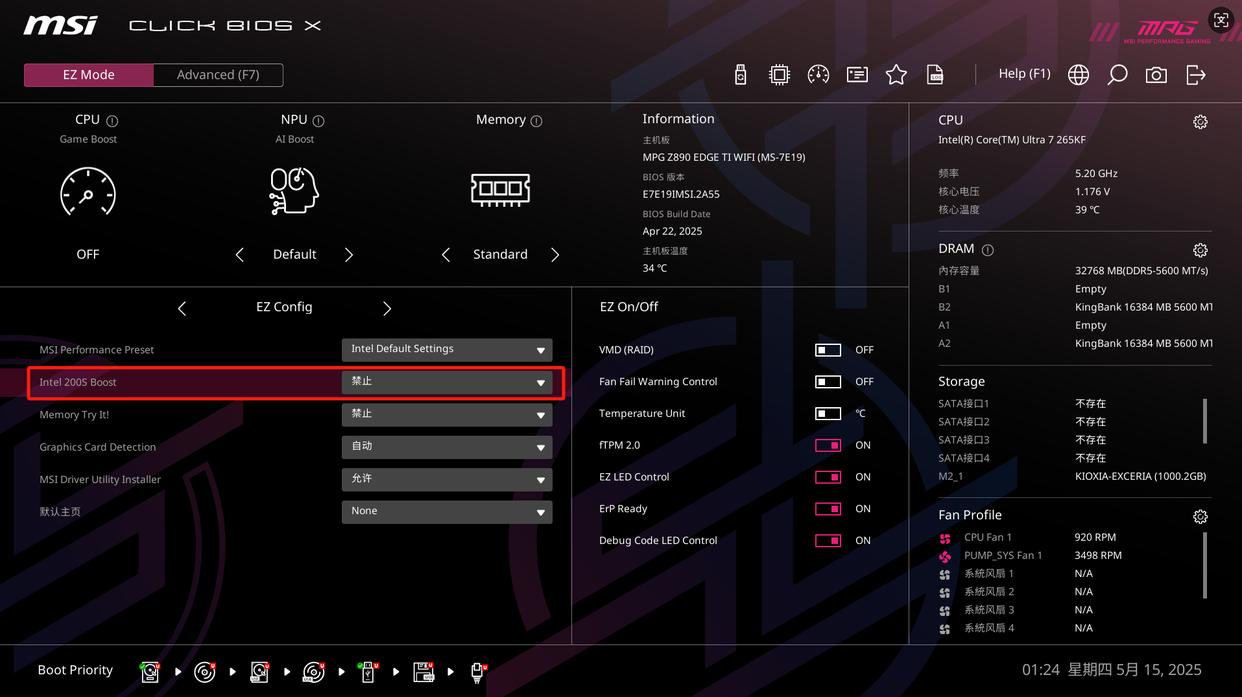
Task: Switch to Advanced (F7) tab
Action: tap(218, 75)
